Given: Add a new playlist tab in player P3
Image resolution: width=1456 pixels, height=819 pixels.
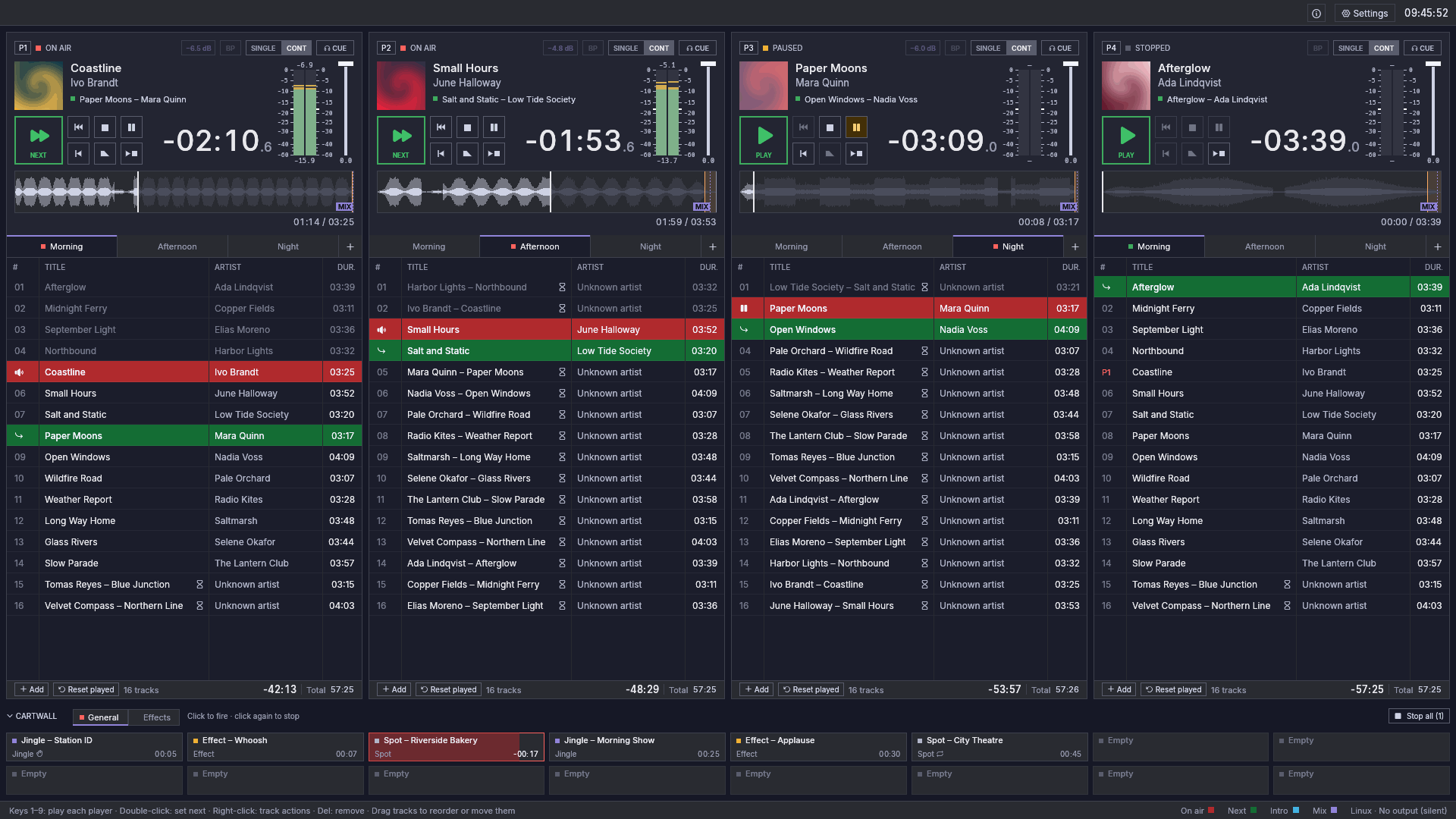Looking at the screenshot, I should (1075, 246).
